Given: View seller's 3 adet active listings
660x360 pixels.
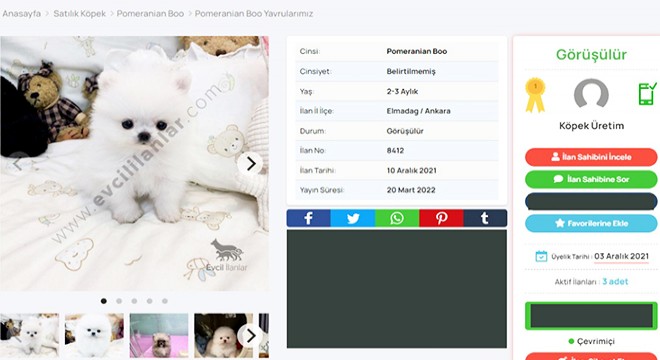Looking at the screenshot, I should (615, 282).
